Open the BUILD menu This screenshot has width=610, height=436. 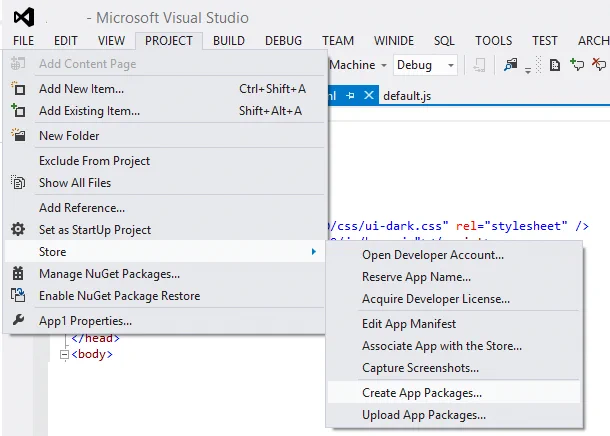[229, 41]
